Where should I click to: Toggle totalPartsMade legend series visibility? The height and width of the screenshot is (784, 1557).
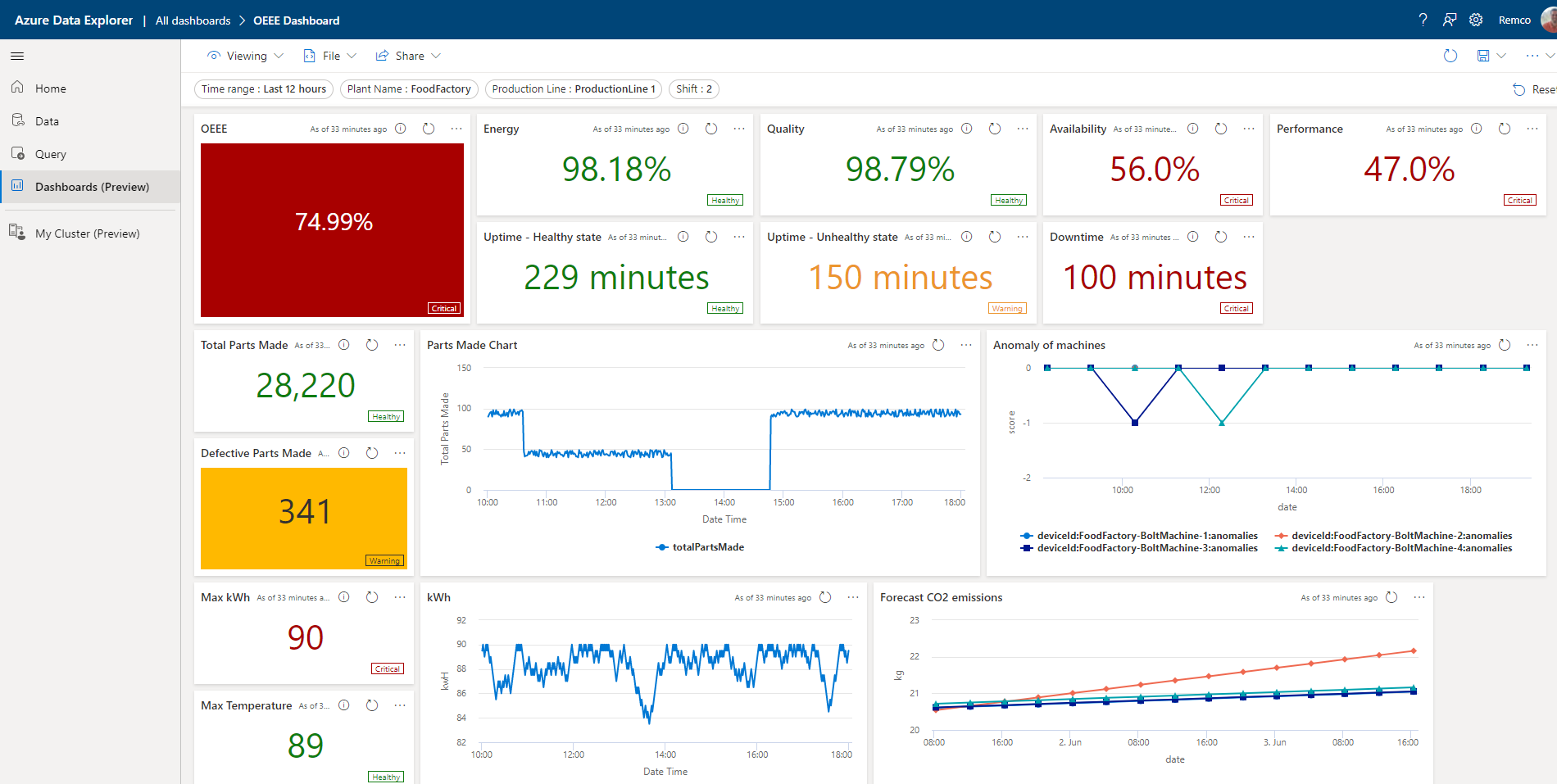(701, 547)
